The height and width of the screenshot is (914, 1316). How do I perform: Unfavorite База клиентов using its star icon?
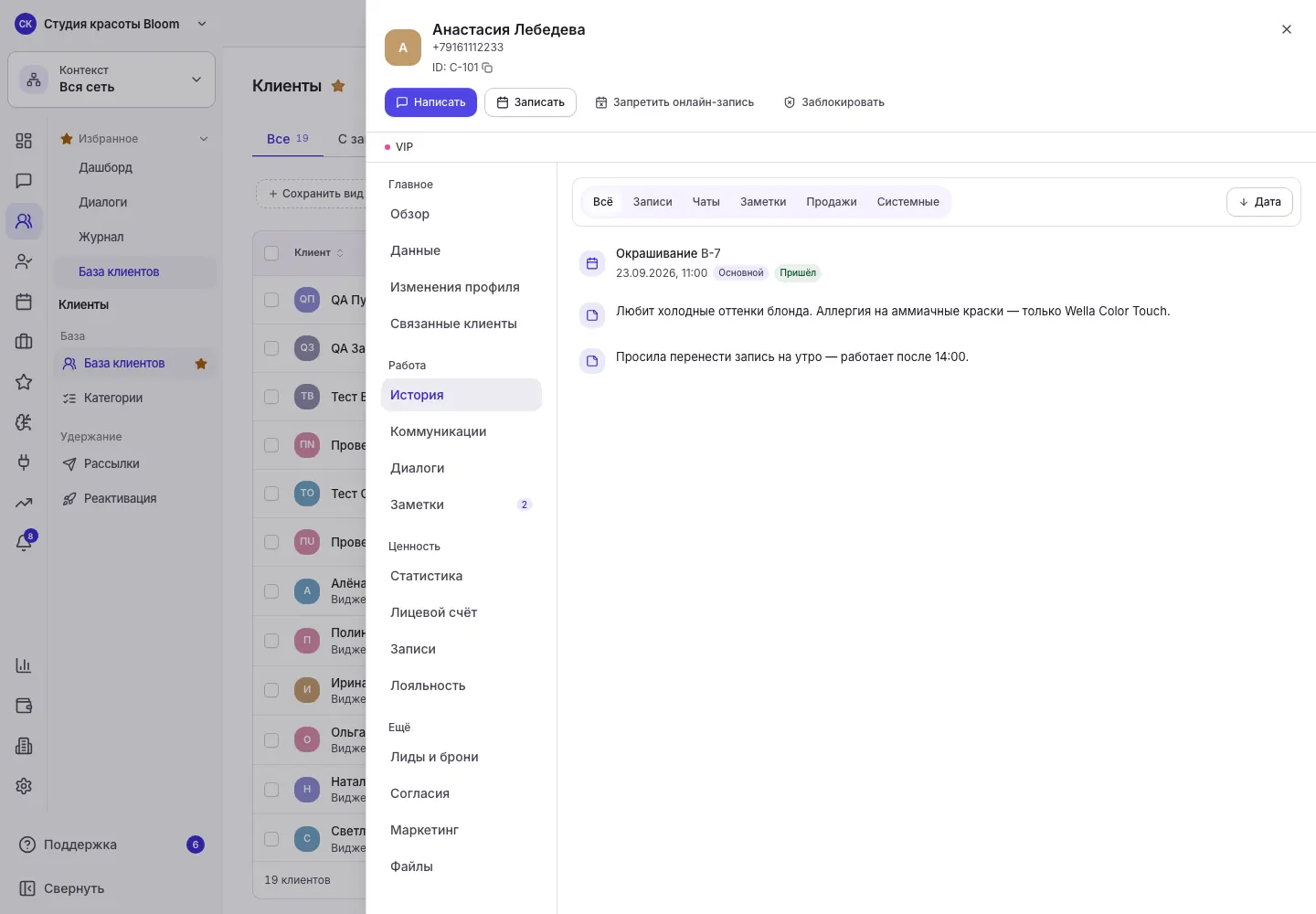click(x=201, y=364)
